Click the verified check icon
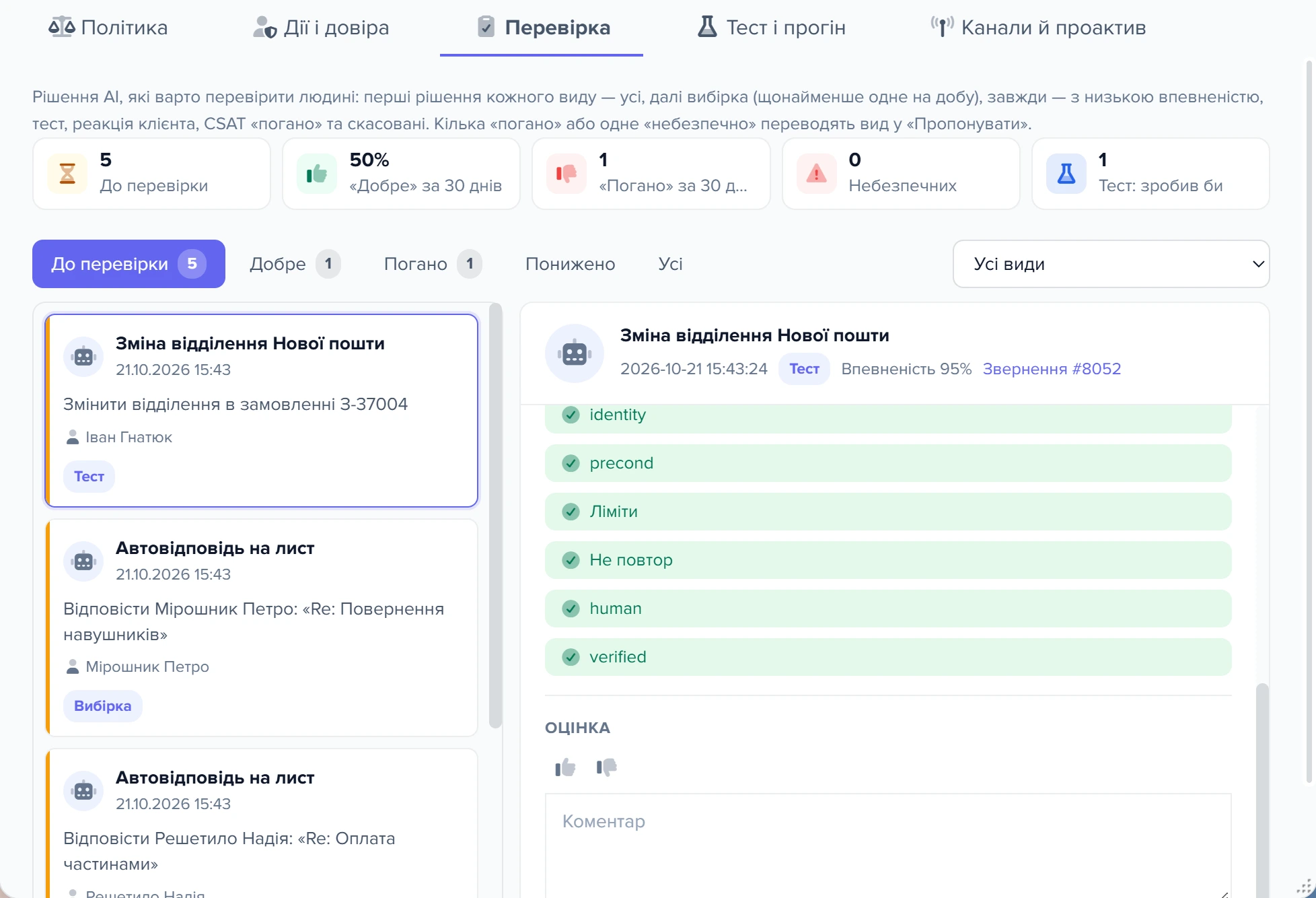Image resolution: width=1316 pixels, height=898 pixels. tap(571, 657)
